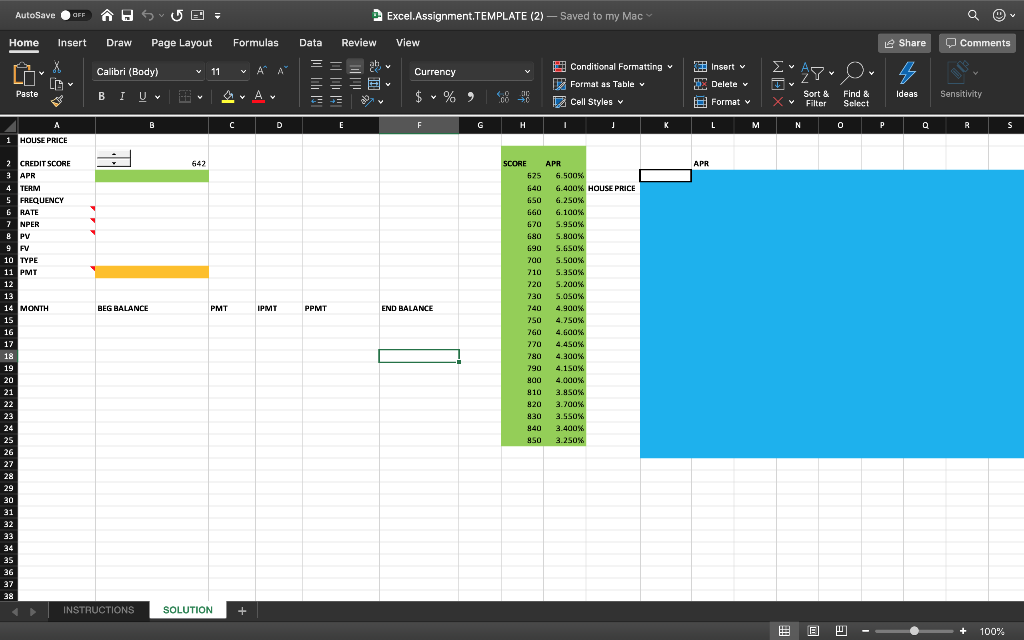
Task: Open the Currency number format dropdown
Action: [x=470, y=71]
